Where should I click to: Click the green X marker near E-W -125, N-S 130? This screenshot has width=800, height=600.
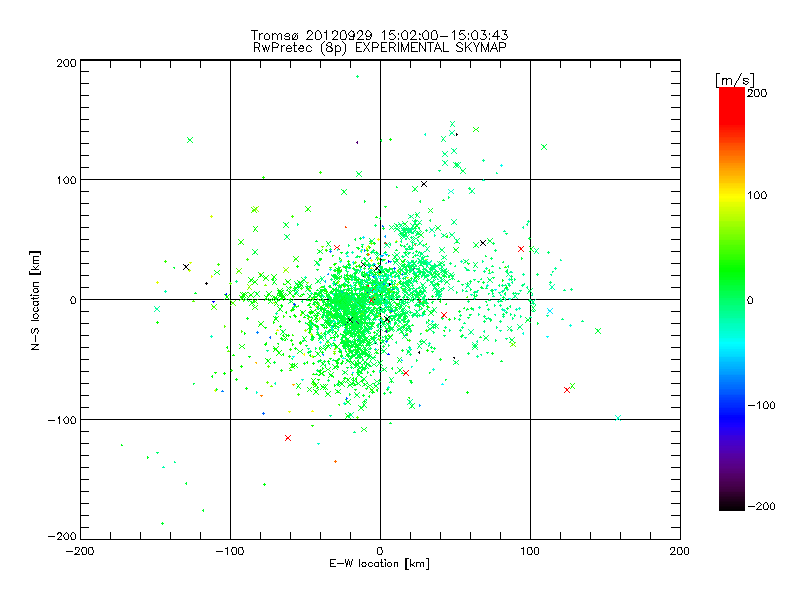(x=190, y=140)
